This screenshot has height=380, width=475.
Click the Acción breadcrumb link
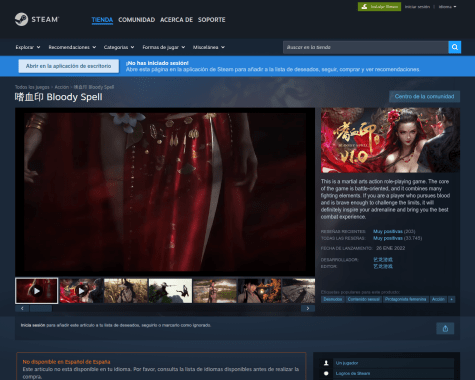[62, 87]
